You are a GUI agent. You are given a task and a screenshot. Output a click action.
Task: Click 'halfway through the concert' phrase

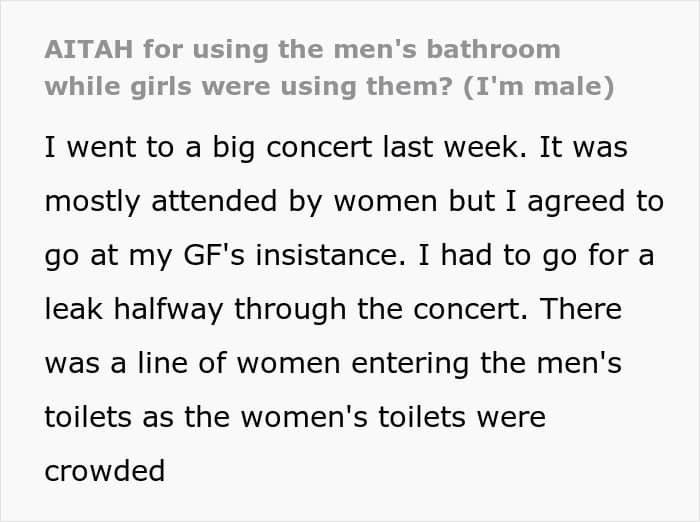(x=321, y=309)
